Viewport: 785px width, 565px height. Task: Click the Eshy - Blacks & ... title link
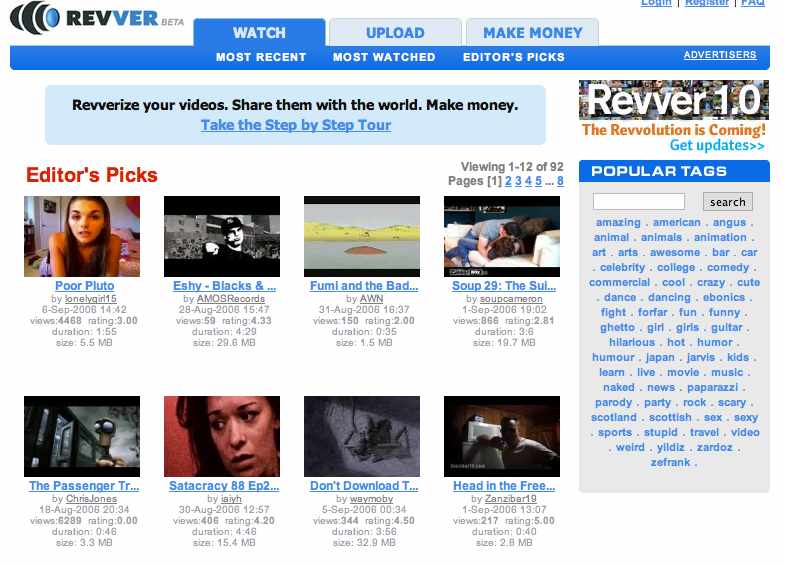(224, 286)
